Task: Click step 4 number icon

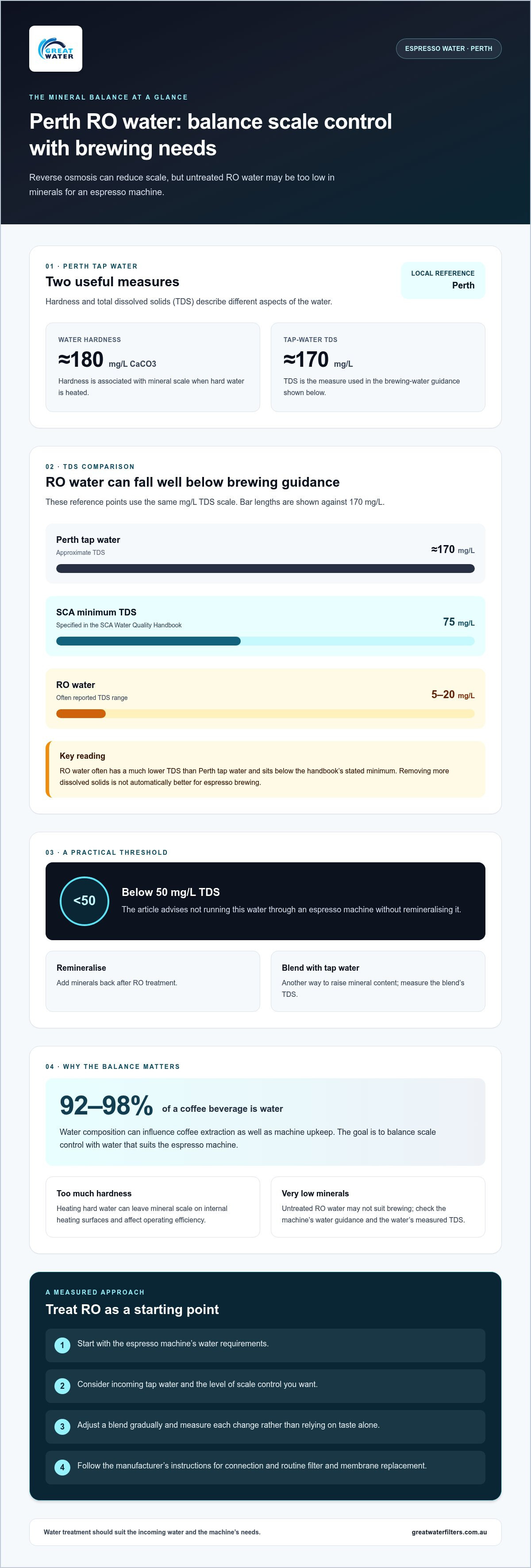Action: pyautogui.click(x=62, y=1468)
